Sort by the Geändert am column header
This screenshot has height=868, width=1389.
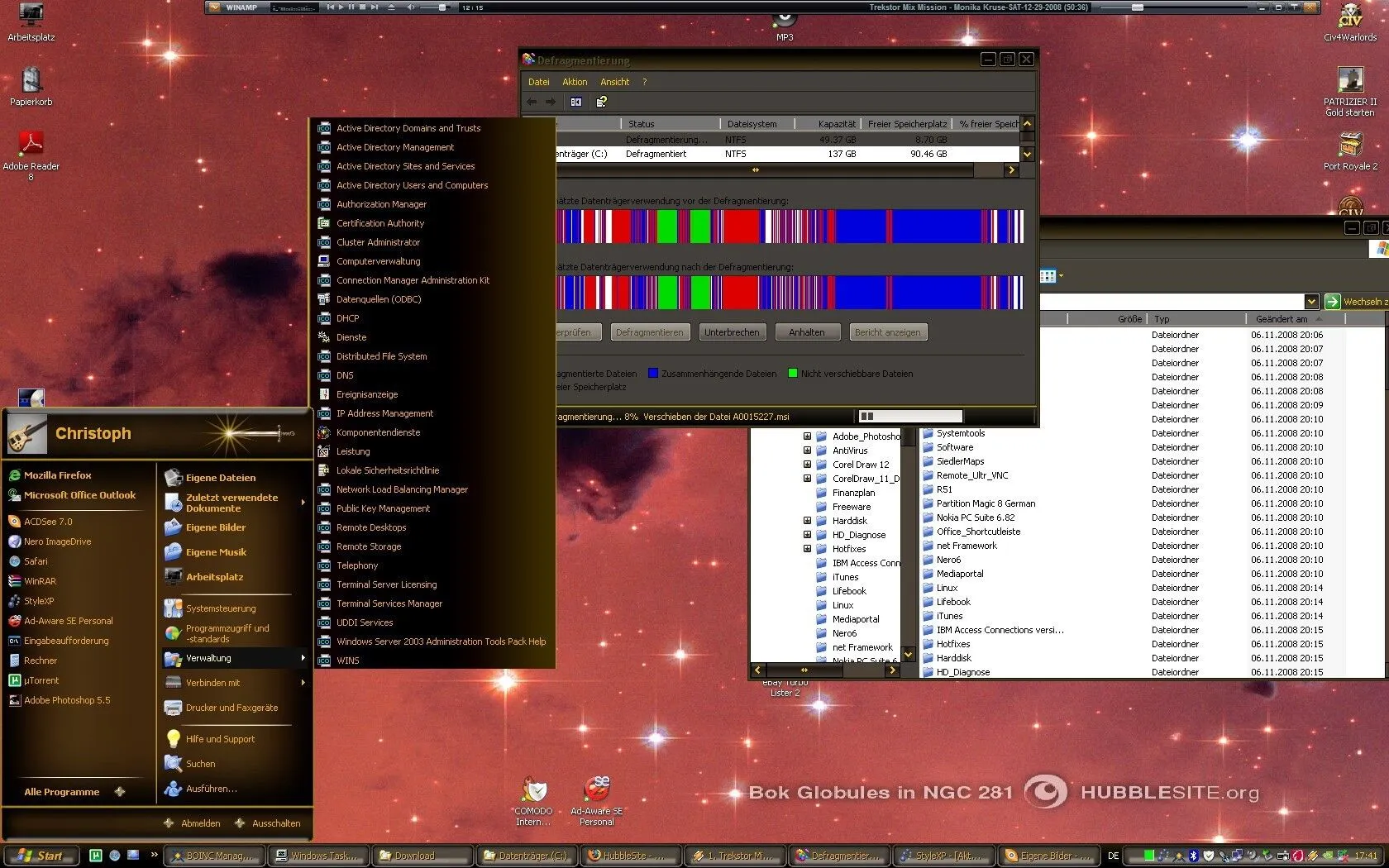click(1282, 319)
